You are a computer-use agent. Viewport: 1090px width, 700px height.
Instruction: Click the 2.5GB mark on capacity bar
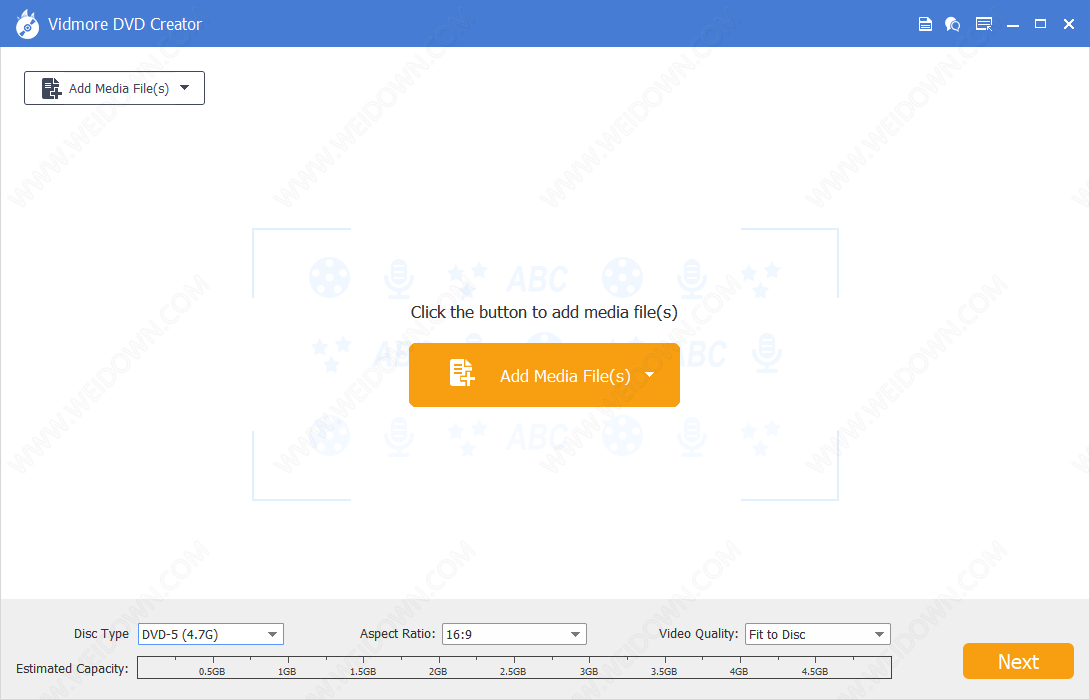pyautogui.click(x=513, y=671)
